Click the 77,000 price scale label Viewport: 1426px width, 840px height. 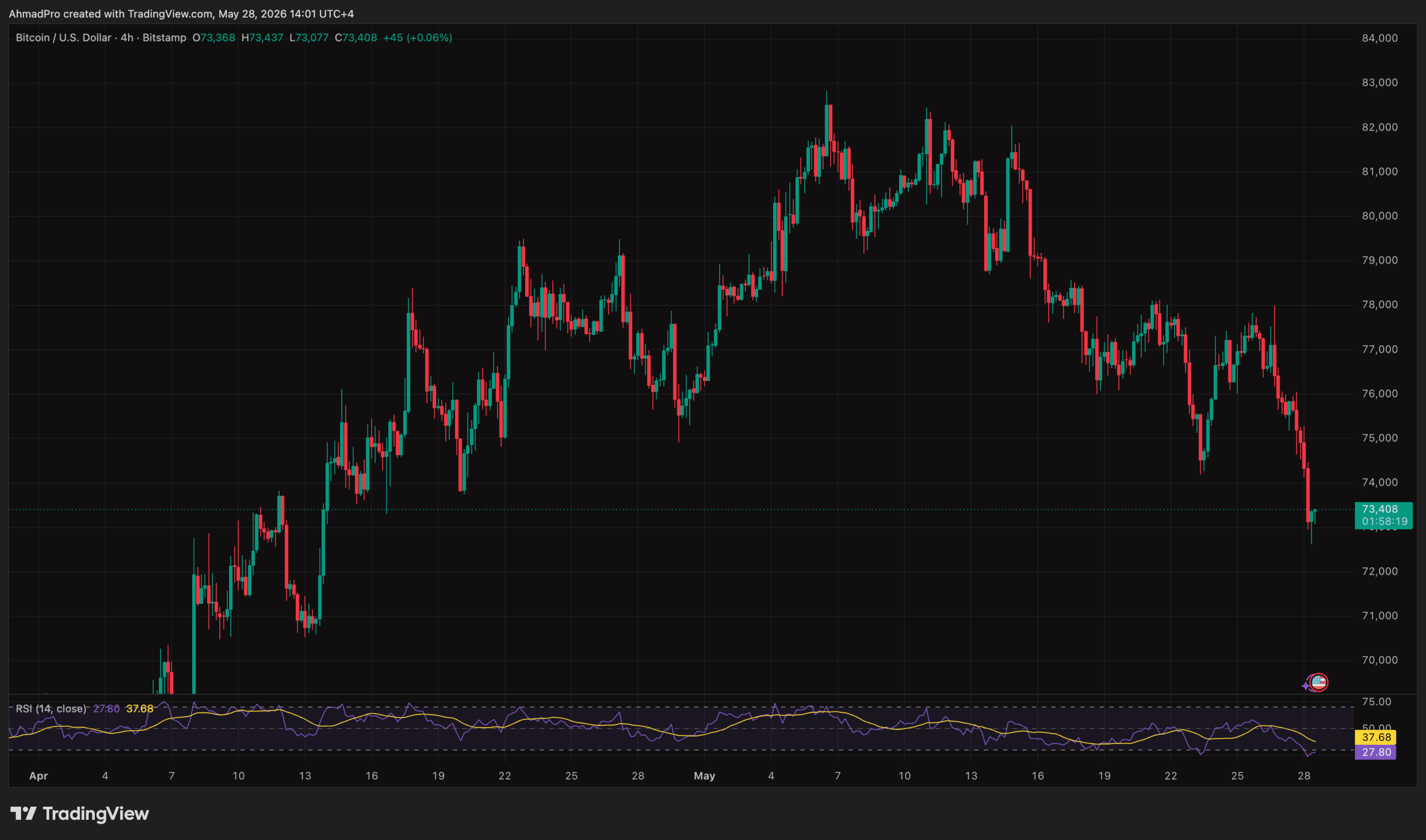[1380, 349]
